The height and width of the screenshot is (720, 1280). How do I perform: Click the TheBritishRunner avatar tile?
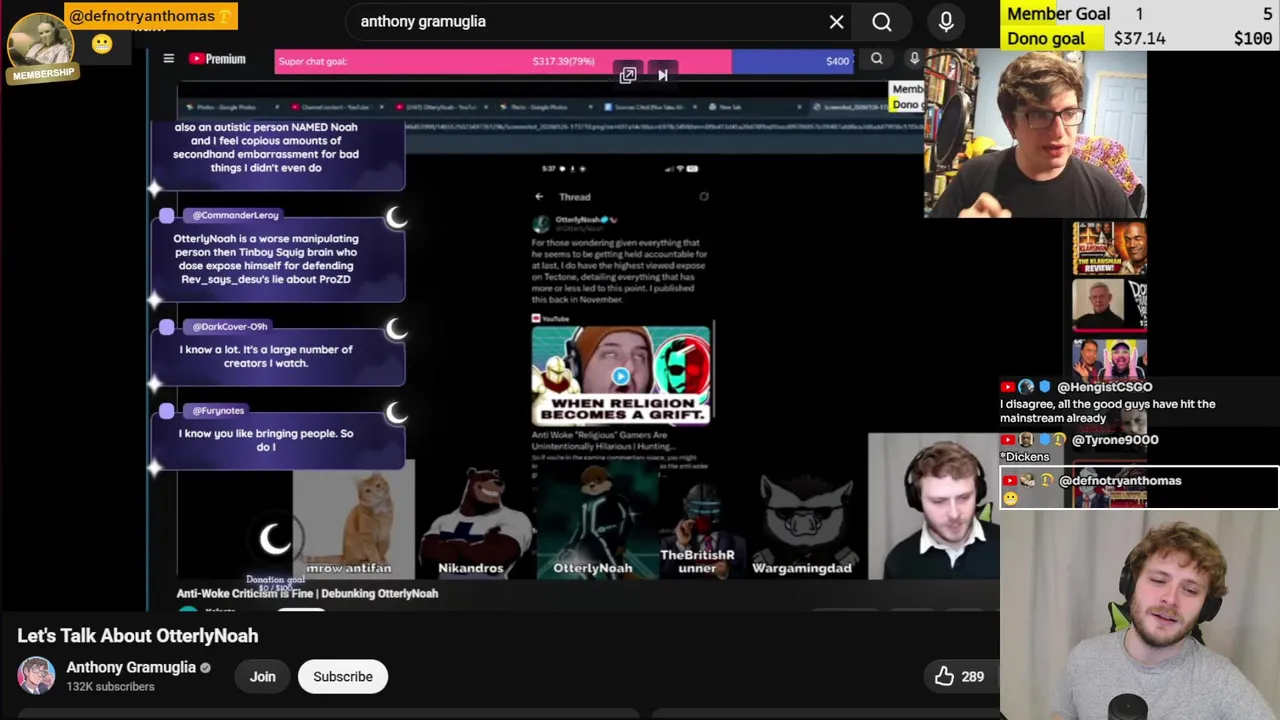click(698, 521)
